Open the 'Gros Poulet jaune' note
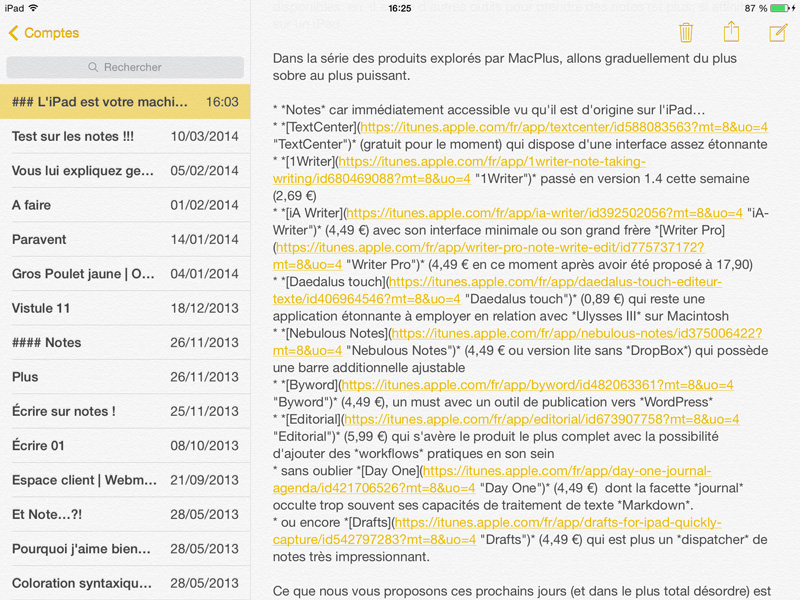Screen dimensions: 800x600 click(125, 274)
